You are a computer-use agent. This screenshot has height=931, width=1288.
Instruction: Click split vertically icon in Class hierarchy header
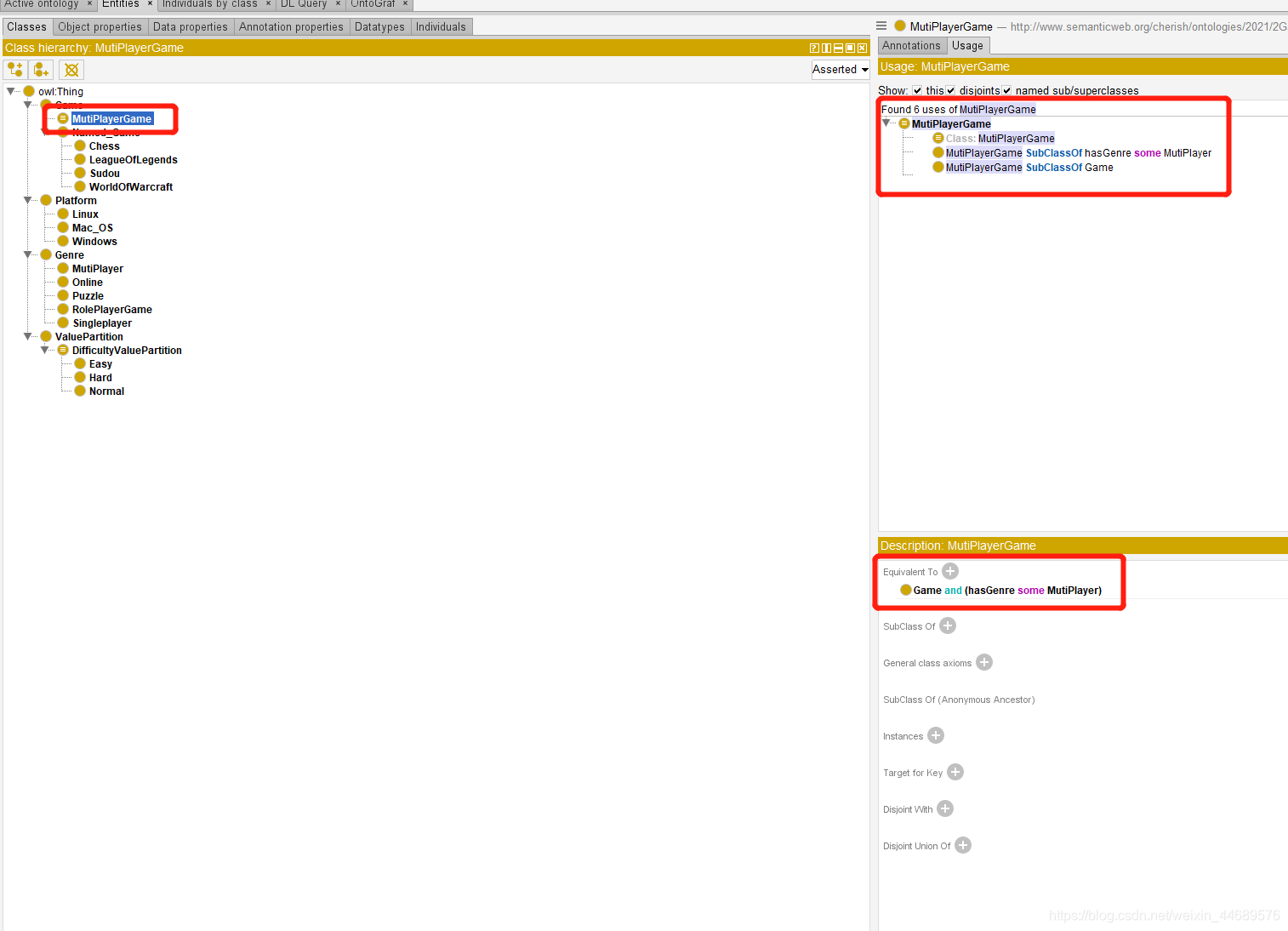(826, 49)
